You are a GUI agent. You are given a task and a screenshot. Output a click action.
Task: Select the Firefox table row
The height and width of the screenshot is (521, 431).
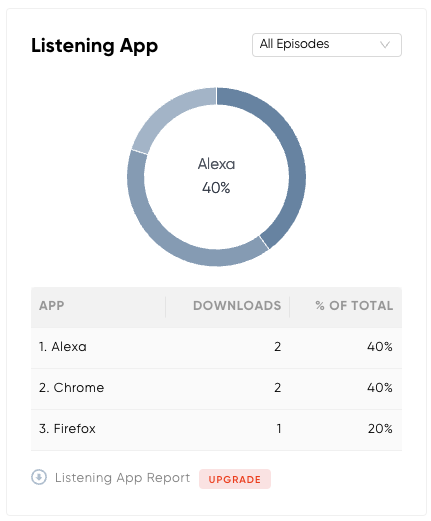point(216,430)
